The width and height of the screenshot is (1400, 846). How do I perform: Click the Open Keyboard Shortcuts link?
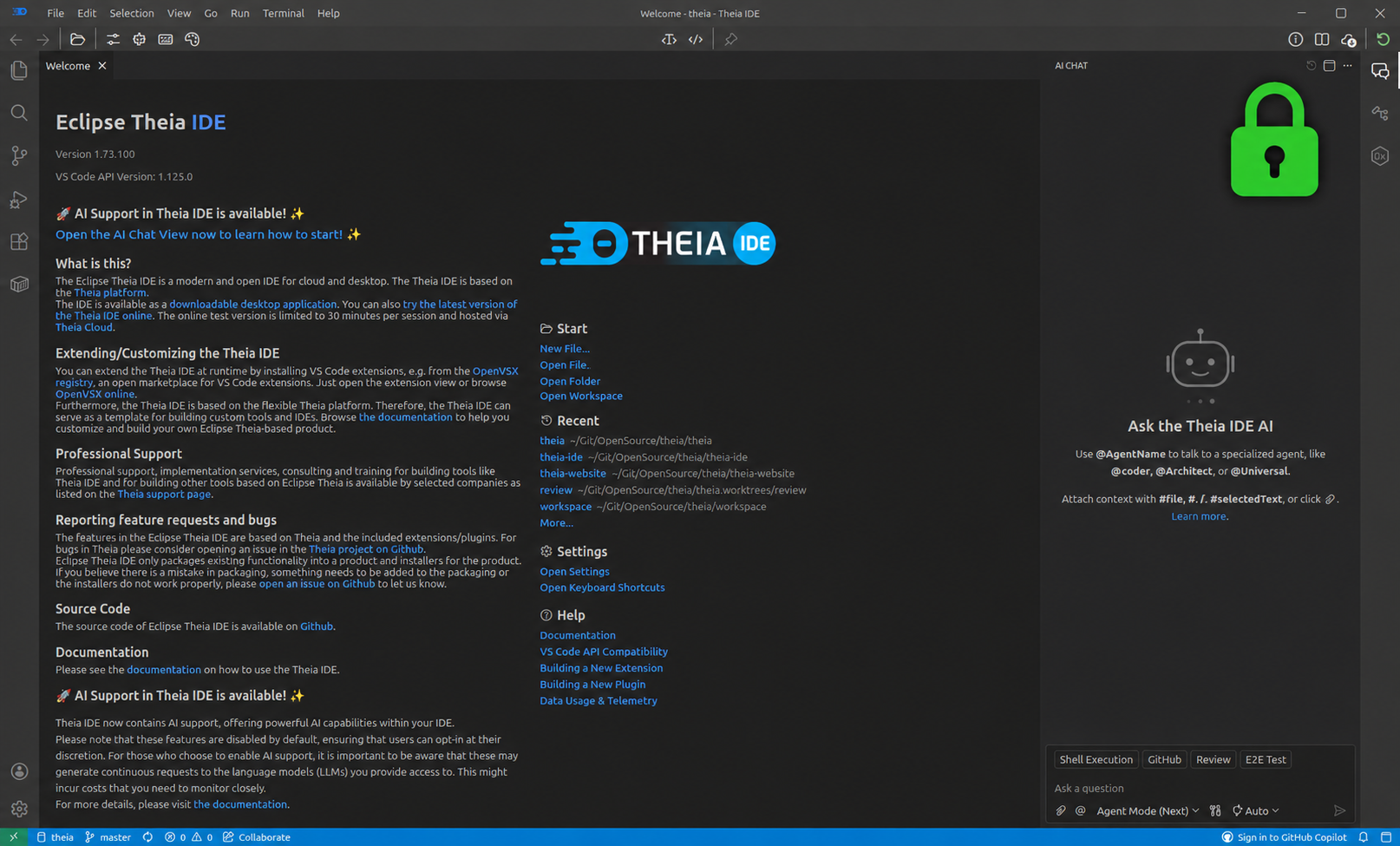(x=602, y=587)
